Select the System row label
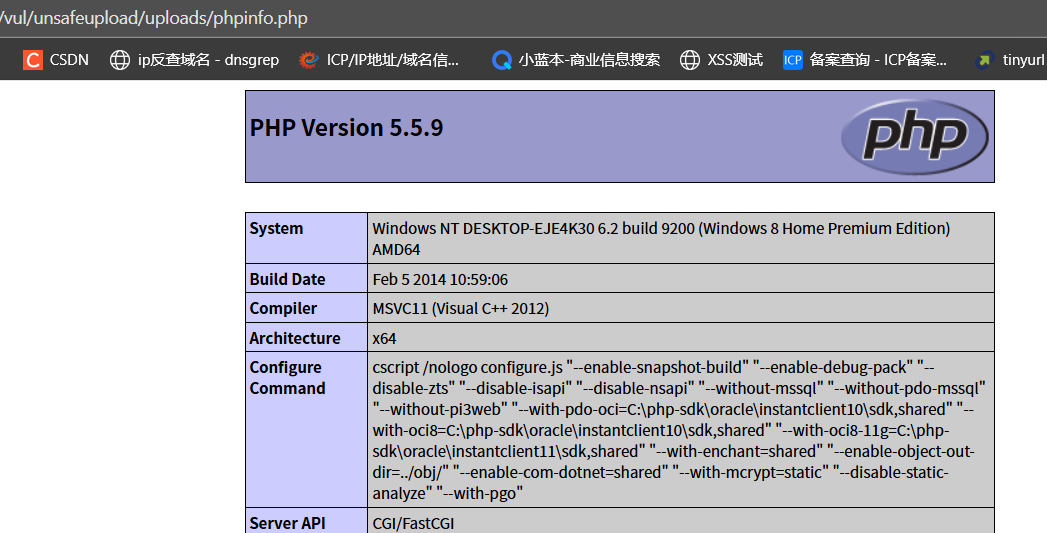1047x533 pixels. coord(276,228)
